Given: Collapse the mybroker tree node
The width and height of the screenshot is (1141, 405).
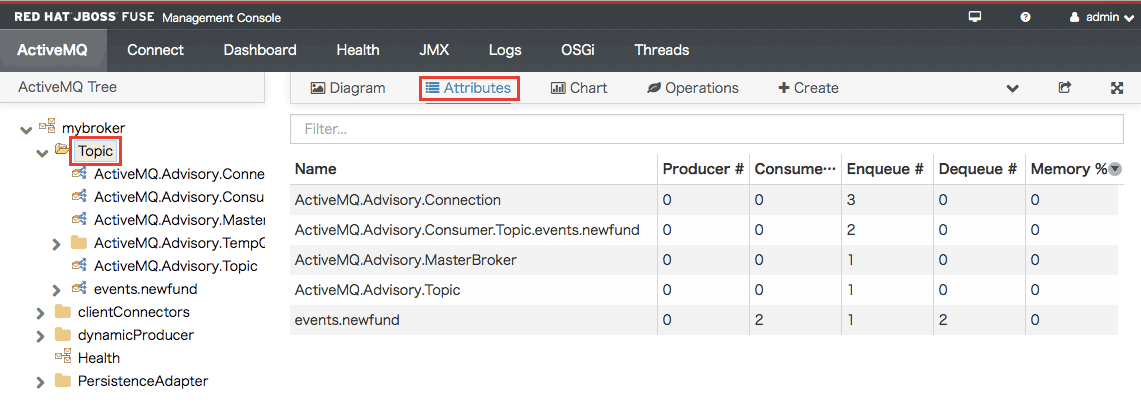Looking at the screenshot, I should pyautogui.click(x=26, y=130).
